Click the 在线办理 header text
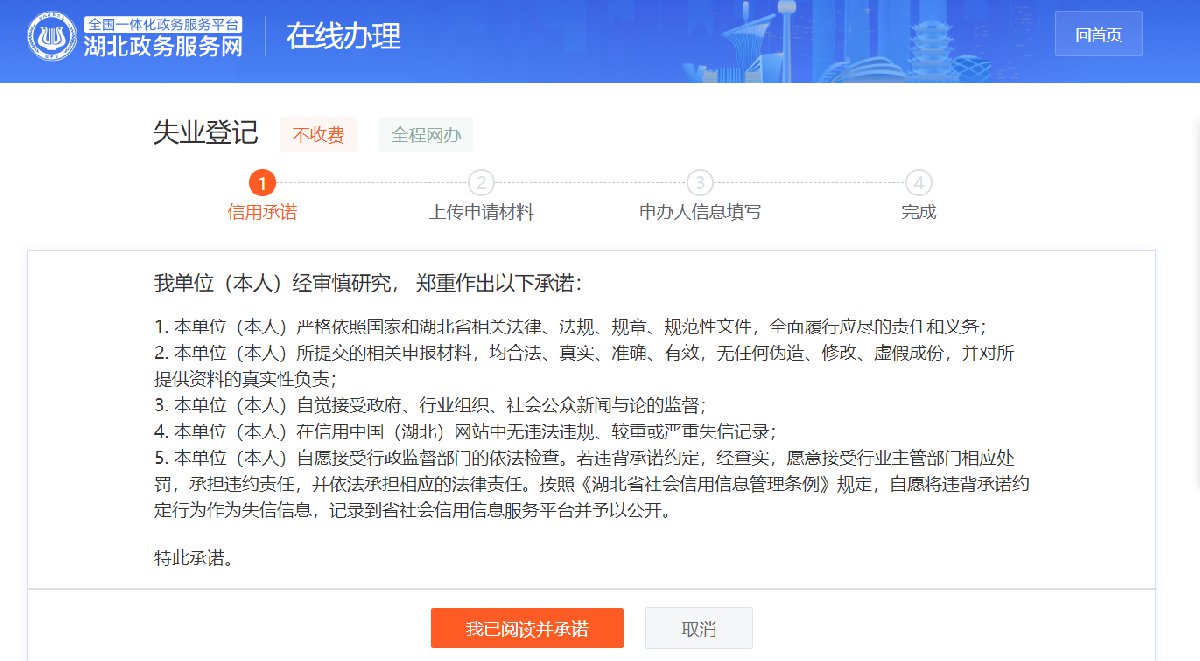1200x661 pixels. (343, 36)
